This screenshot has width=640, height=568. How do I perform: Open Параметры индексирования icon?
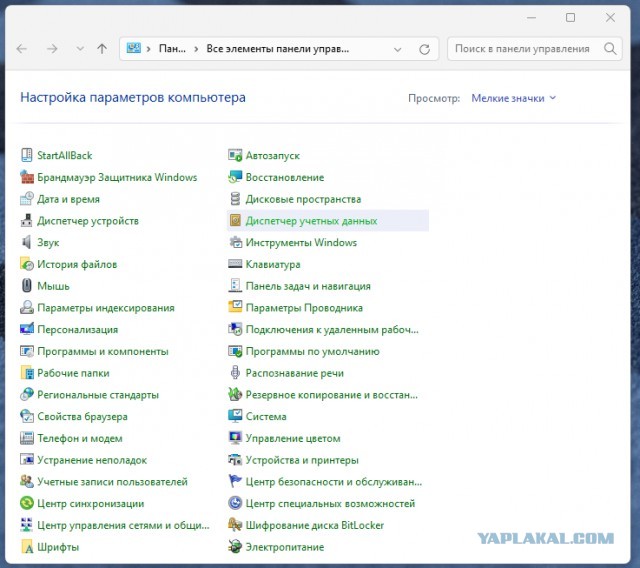27,307
